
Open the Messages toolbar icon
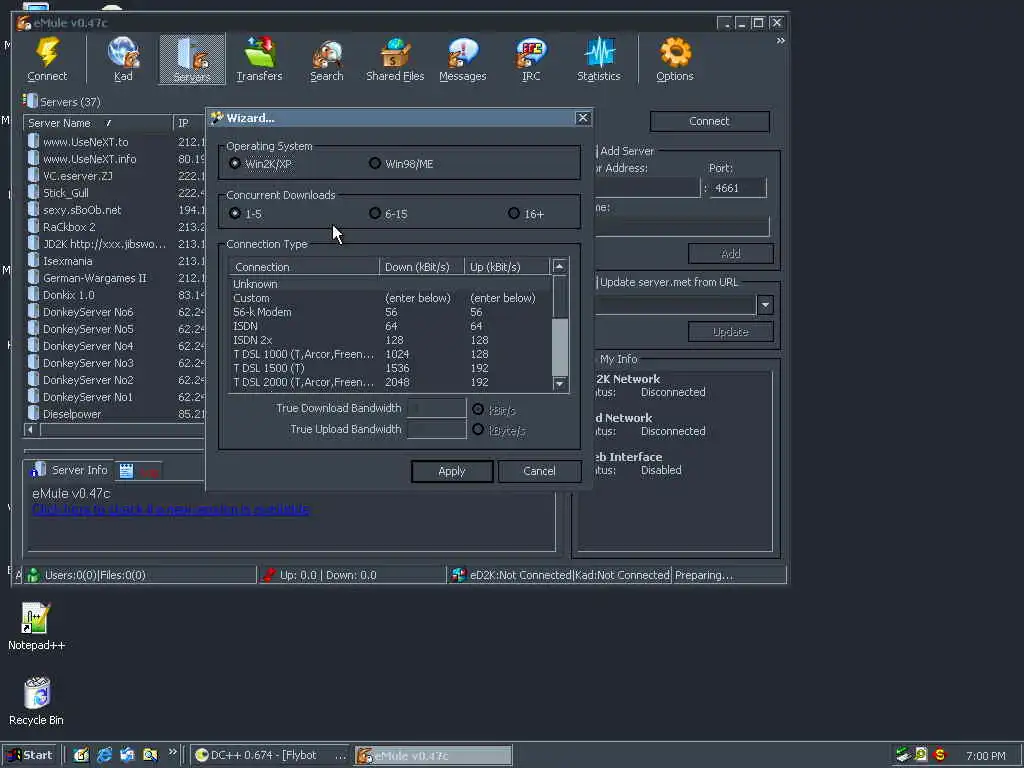462,52
